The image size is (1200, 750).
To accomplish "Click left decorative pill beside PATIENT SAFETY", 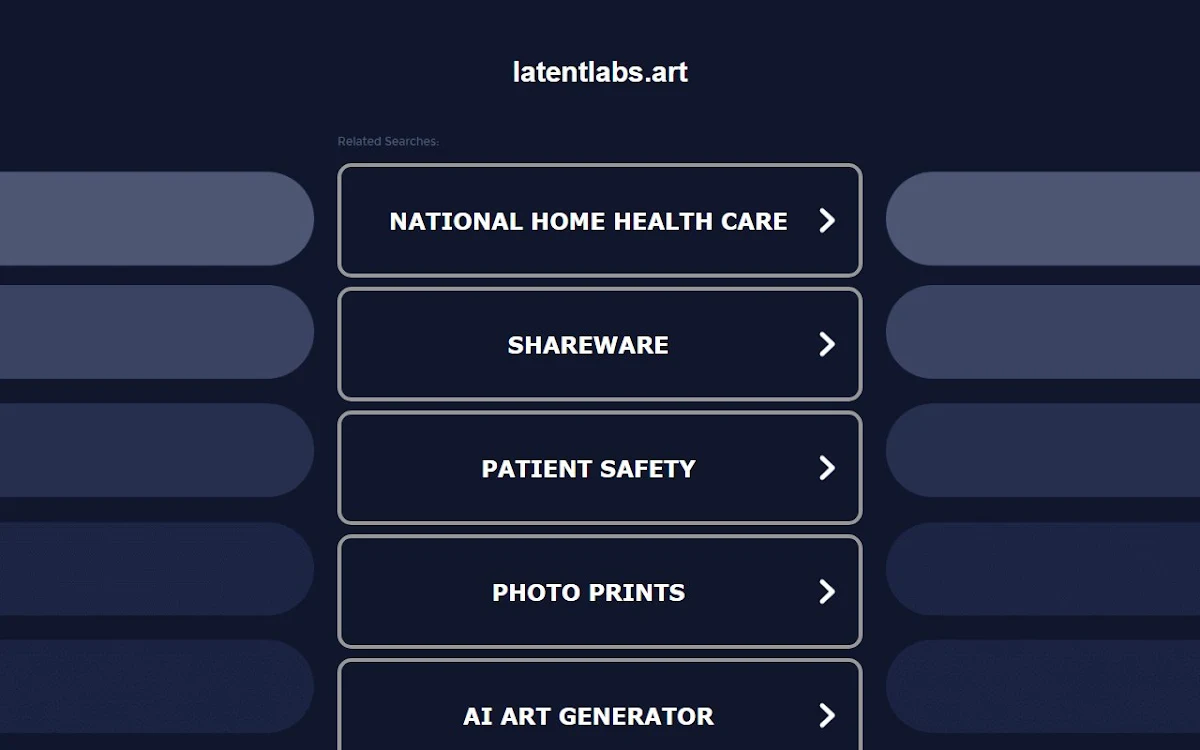I will [157, 450].
